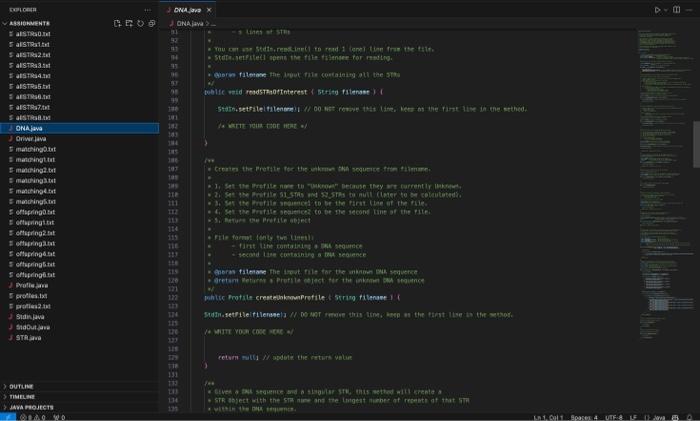Collapse all folders in Explorer

pos(152,23)
